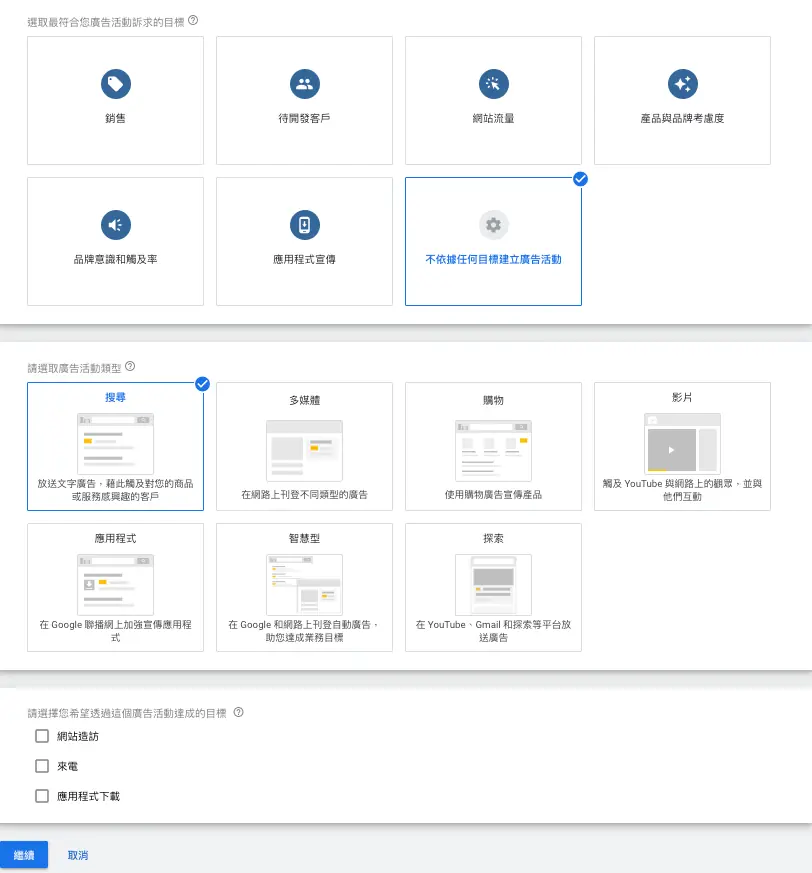Check the 應用程式下載 checkbox

coord(42,796)
